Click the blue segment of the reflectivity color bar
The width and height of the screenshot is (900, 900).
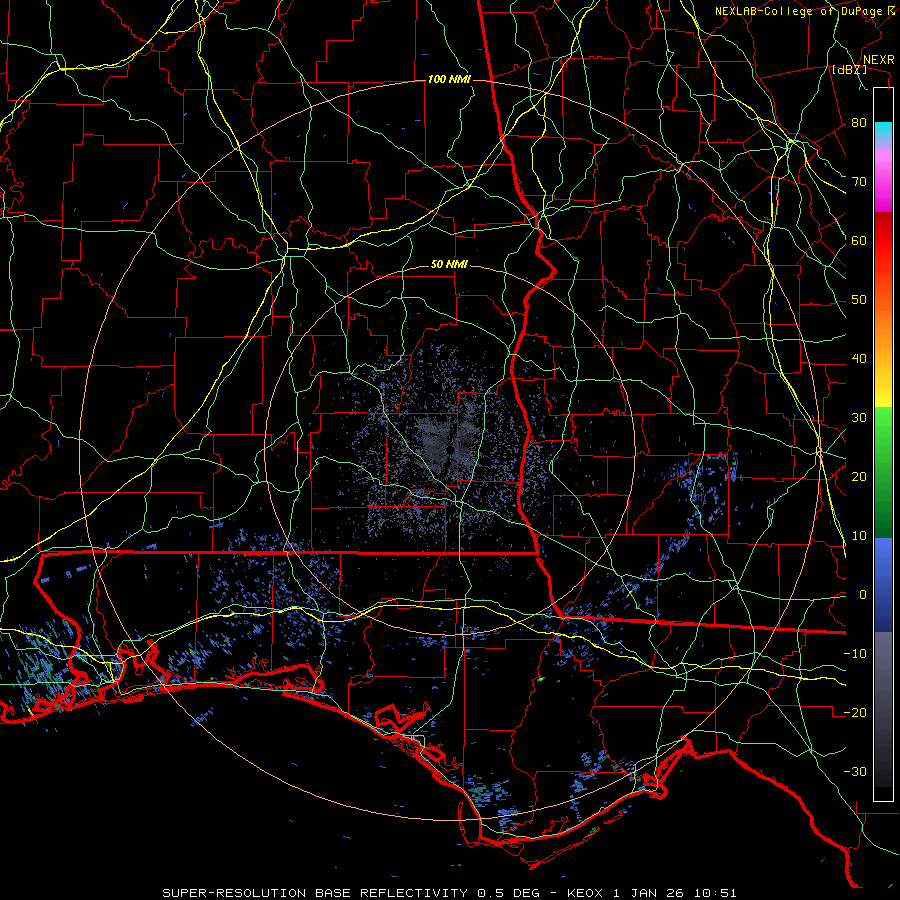click(x=883, y=585)
